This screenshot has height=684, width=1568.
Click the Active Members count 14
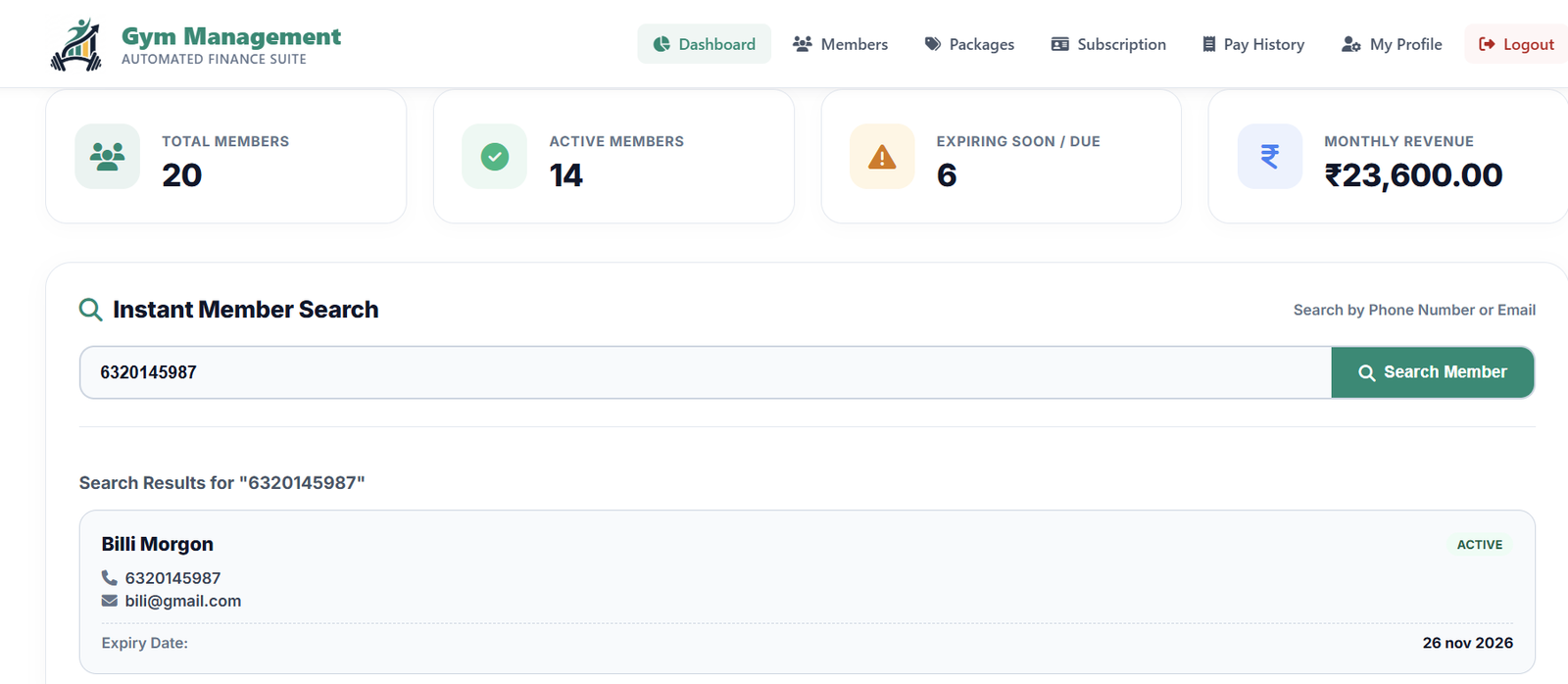coord(566,175)
